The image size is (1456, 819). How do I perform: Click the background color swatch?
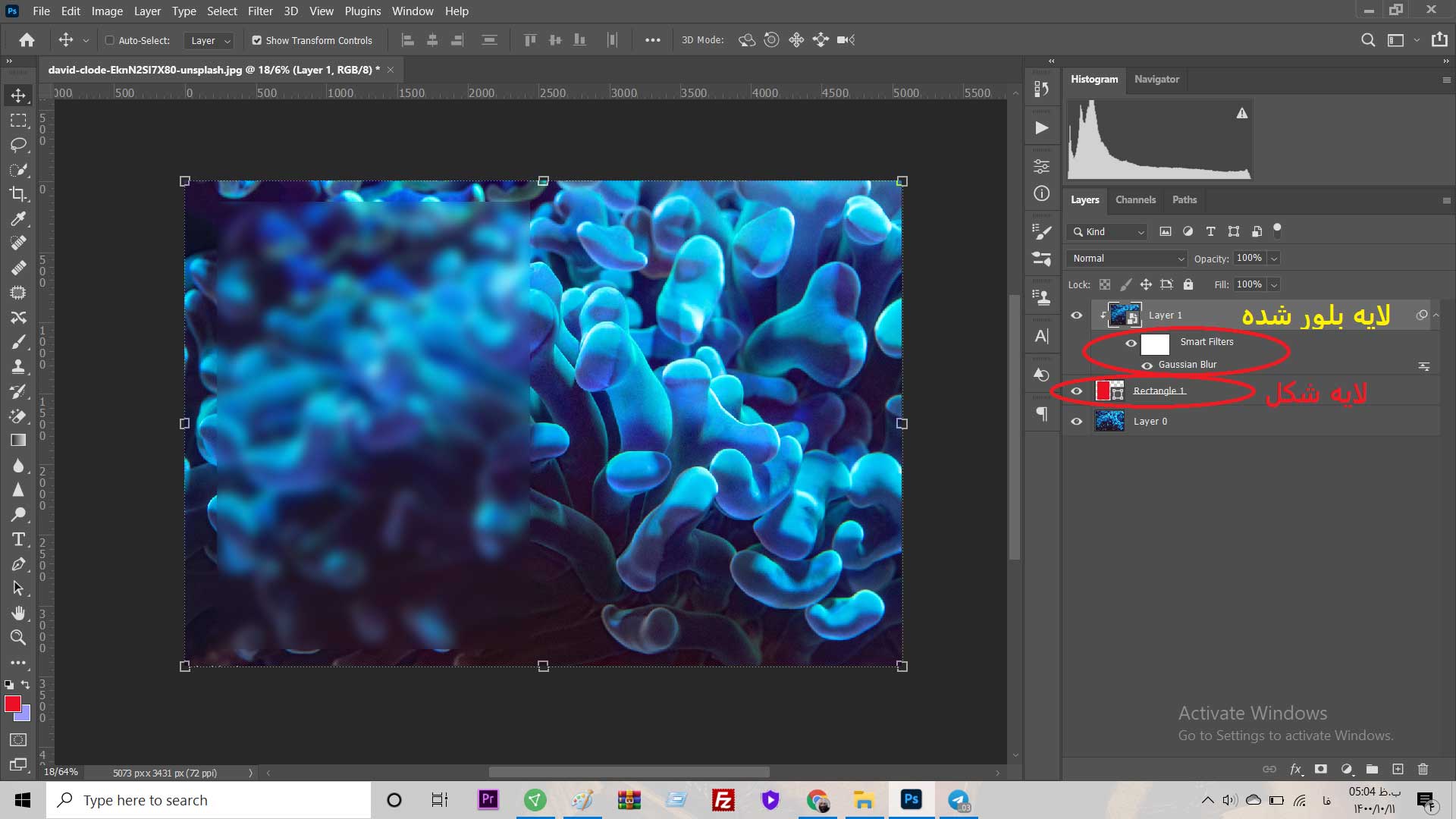click(26, 715)
